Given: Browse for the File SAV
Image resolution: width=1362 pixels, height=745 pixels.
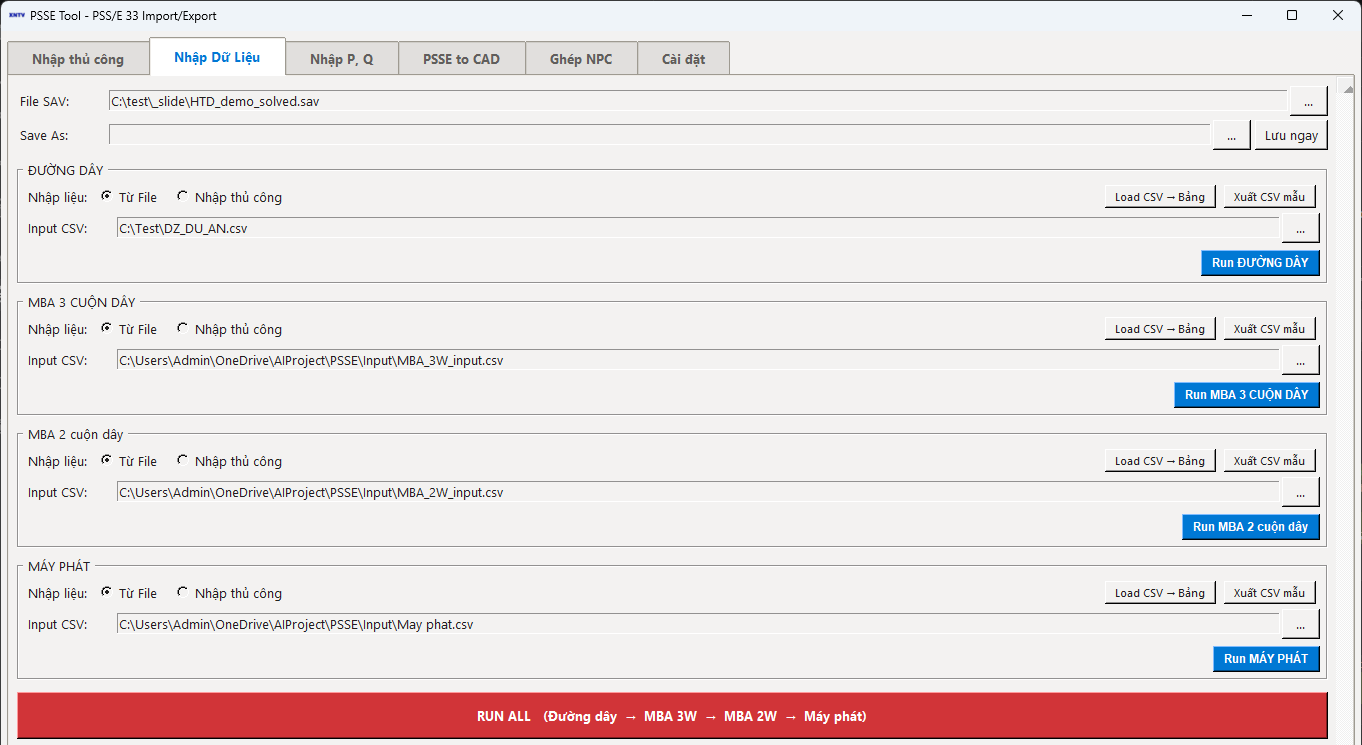Looking at the screenshot, I should [x=1308, y=102].
